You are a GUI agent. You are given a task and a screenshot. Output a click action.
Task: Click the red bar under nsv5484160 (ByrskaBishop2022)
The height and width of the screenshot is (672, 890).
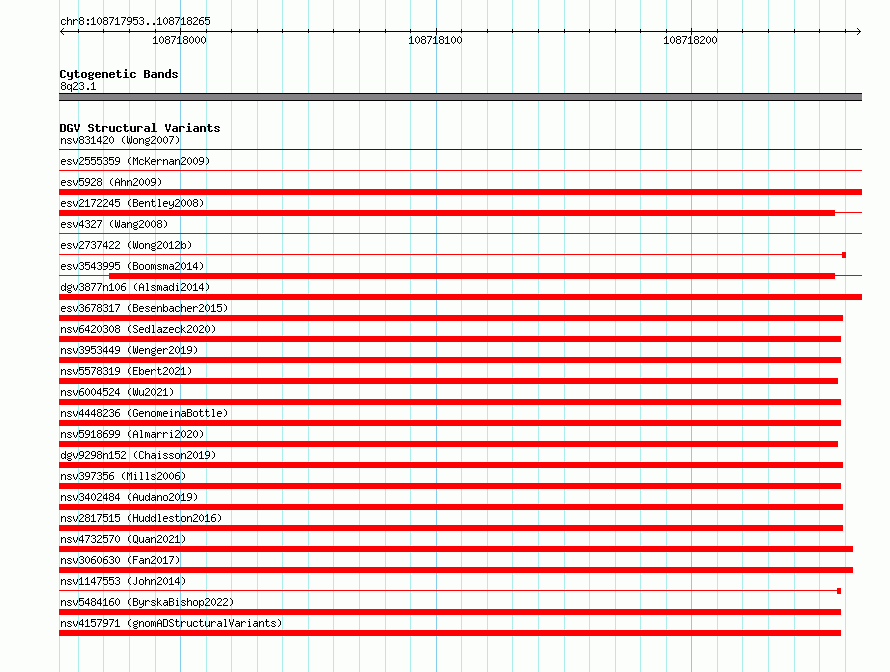pyautogui.click(x=450, y=612)
